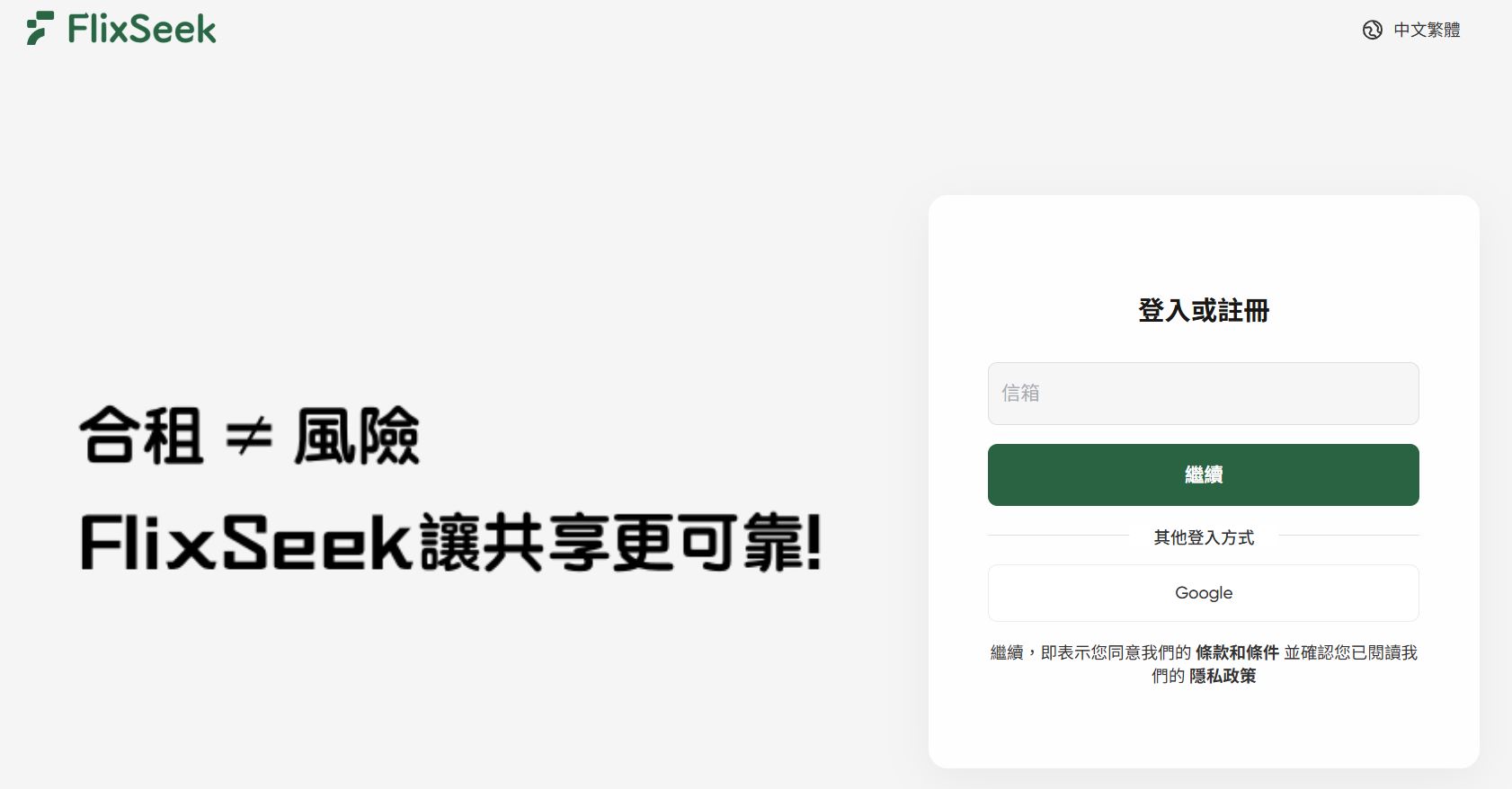Click the green FlixSeek logo mark
This screenshot has width=1512, height=789.
click(x=40, y=29)
